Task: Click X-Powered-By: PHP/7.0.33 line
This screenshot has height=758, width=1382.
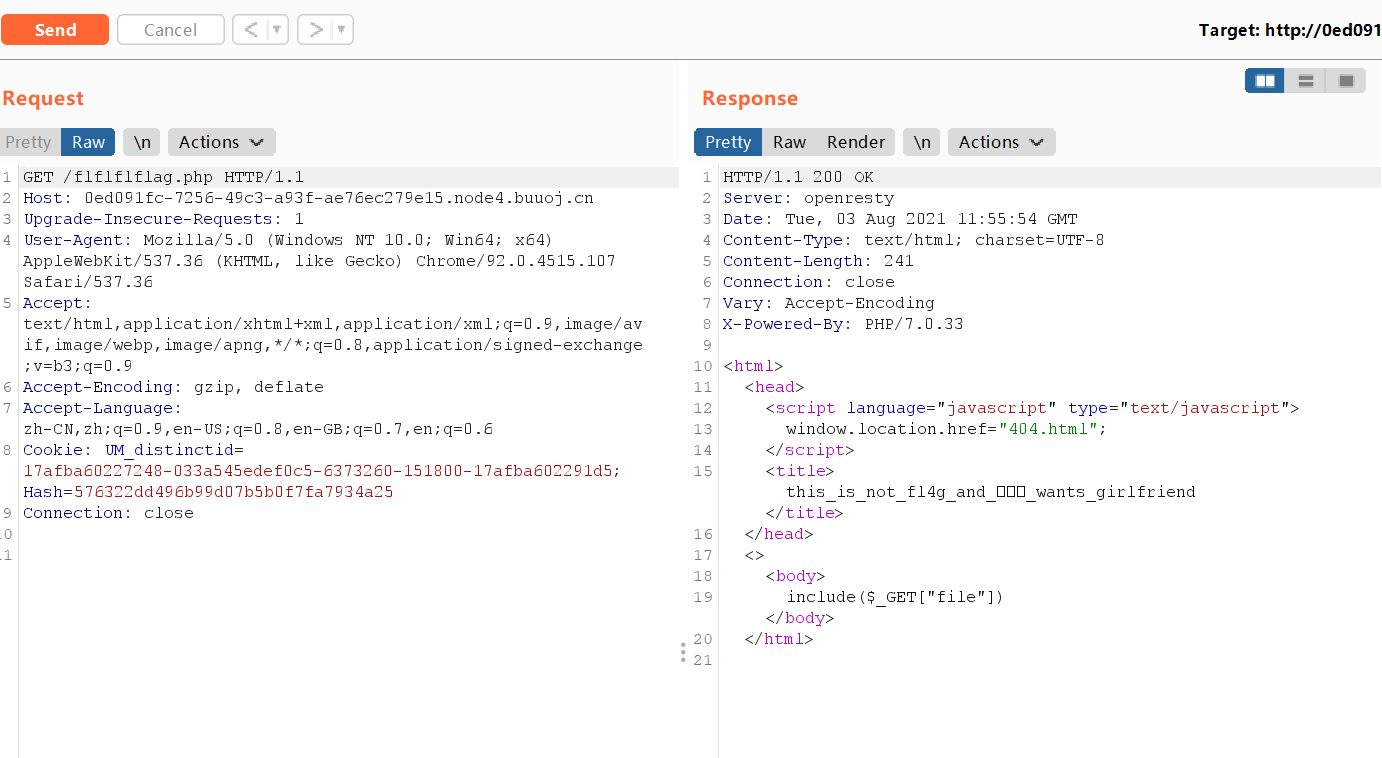Action: [843, 324]
